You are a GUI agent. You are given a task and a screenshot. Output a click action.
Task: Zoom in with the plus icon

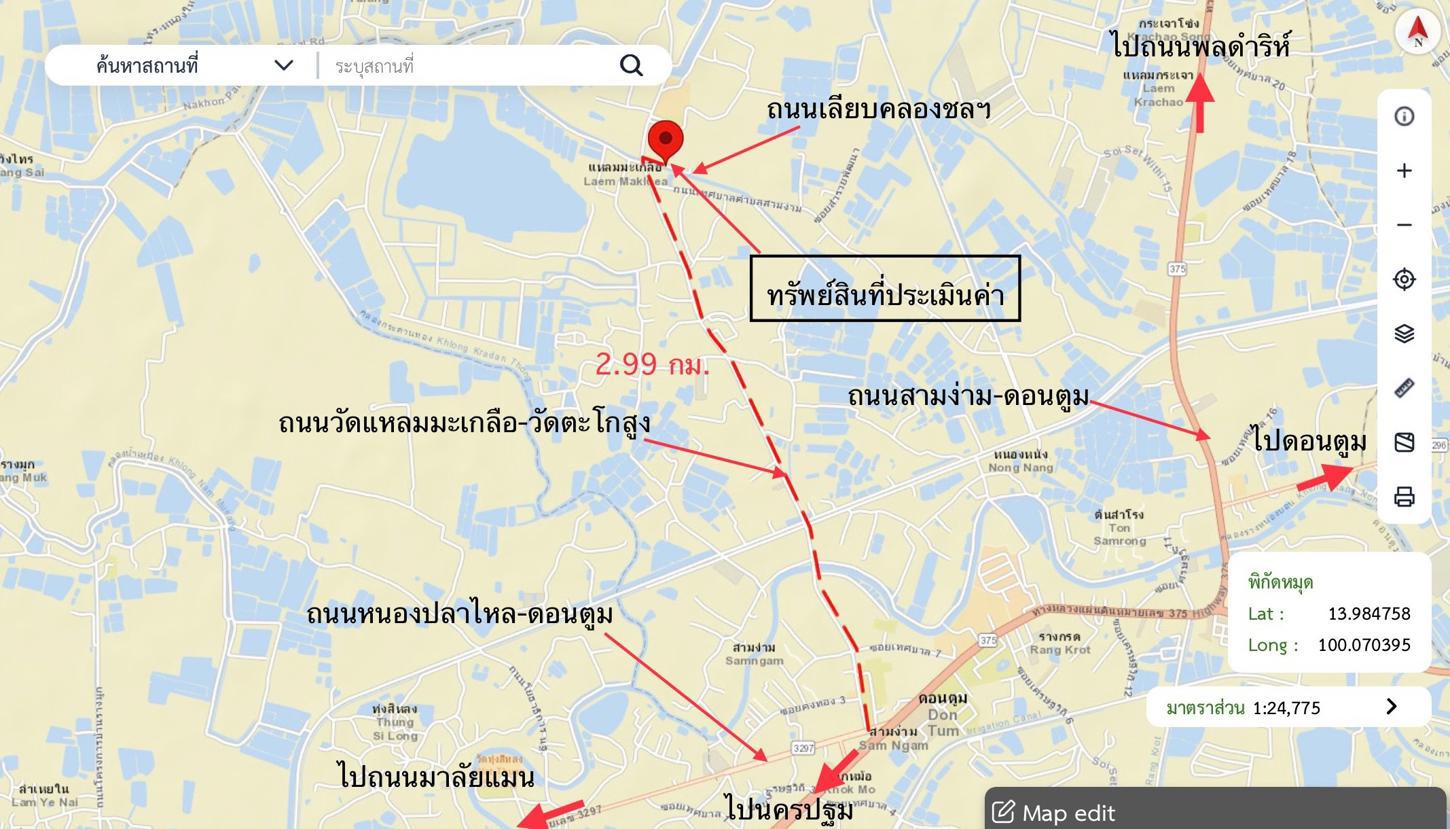point(1404,171)
